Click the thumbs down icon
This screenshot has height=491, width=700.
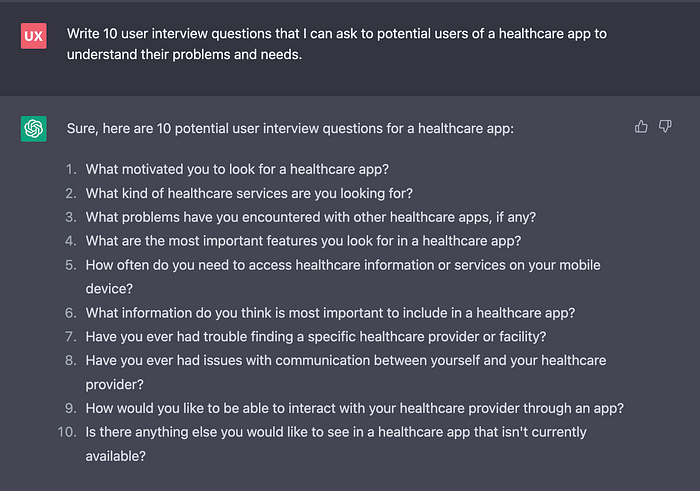click(x=665, y=127)
